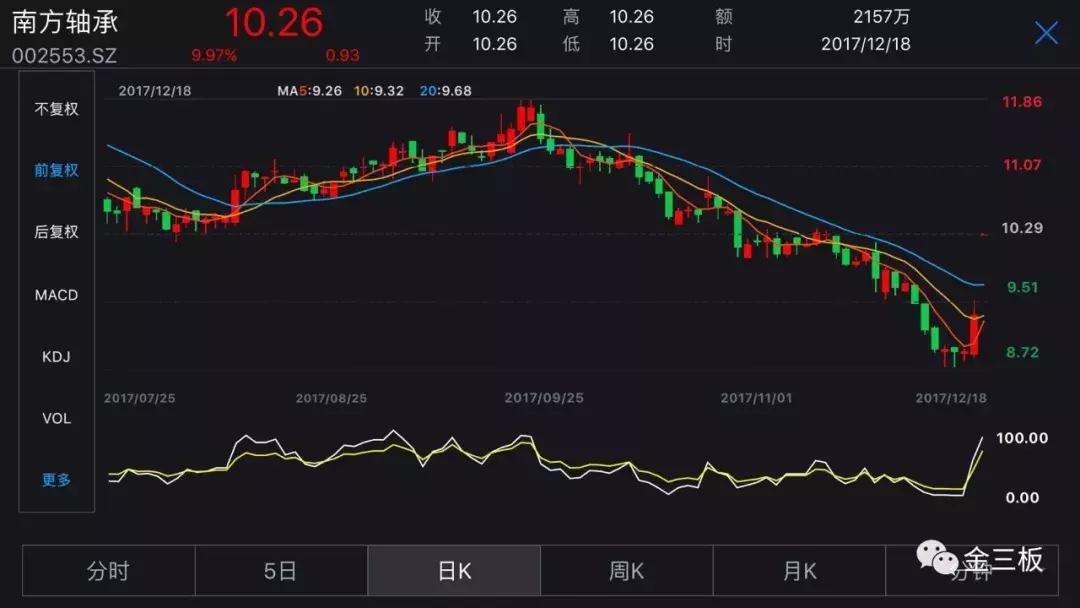This screenshot has height=608, width=1080.
Task: Select 前复权 adjustment mode
Action: point(55,170)
